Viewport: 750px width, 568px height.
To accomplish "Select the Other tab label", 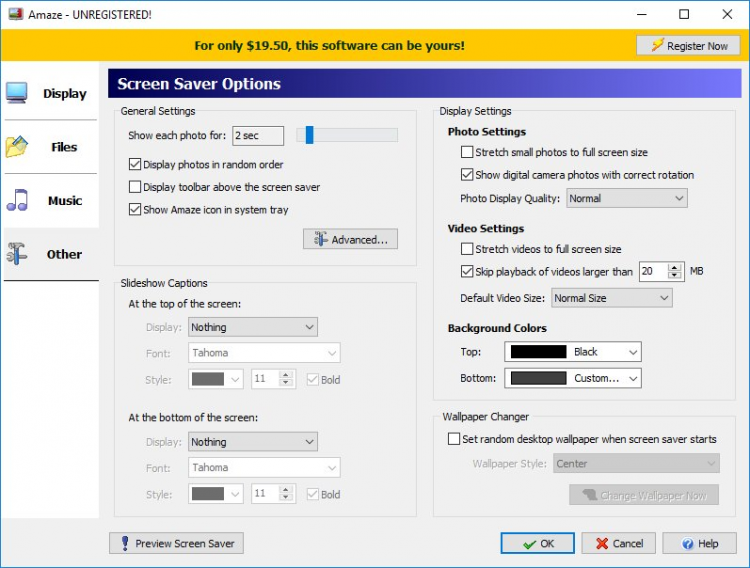I will [64, 254].
